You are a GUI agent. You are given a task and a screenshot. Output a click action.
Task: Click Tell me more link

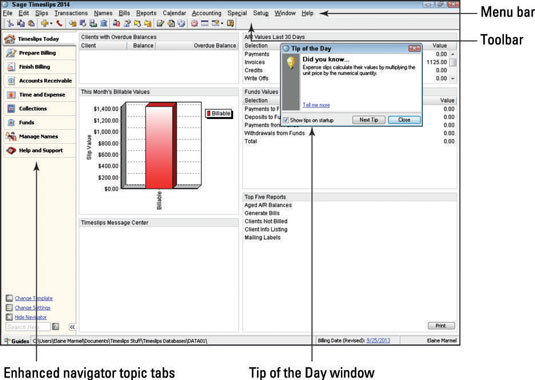pos(316,105)
